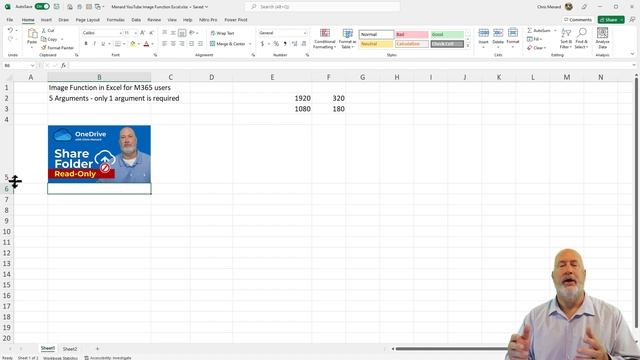Viewport: 640px width, 360px height.
Task: Open the Calibri font name dropdown
Action: click(121, 33)
